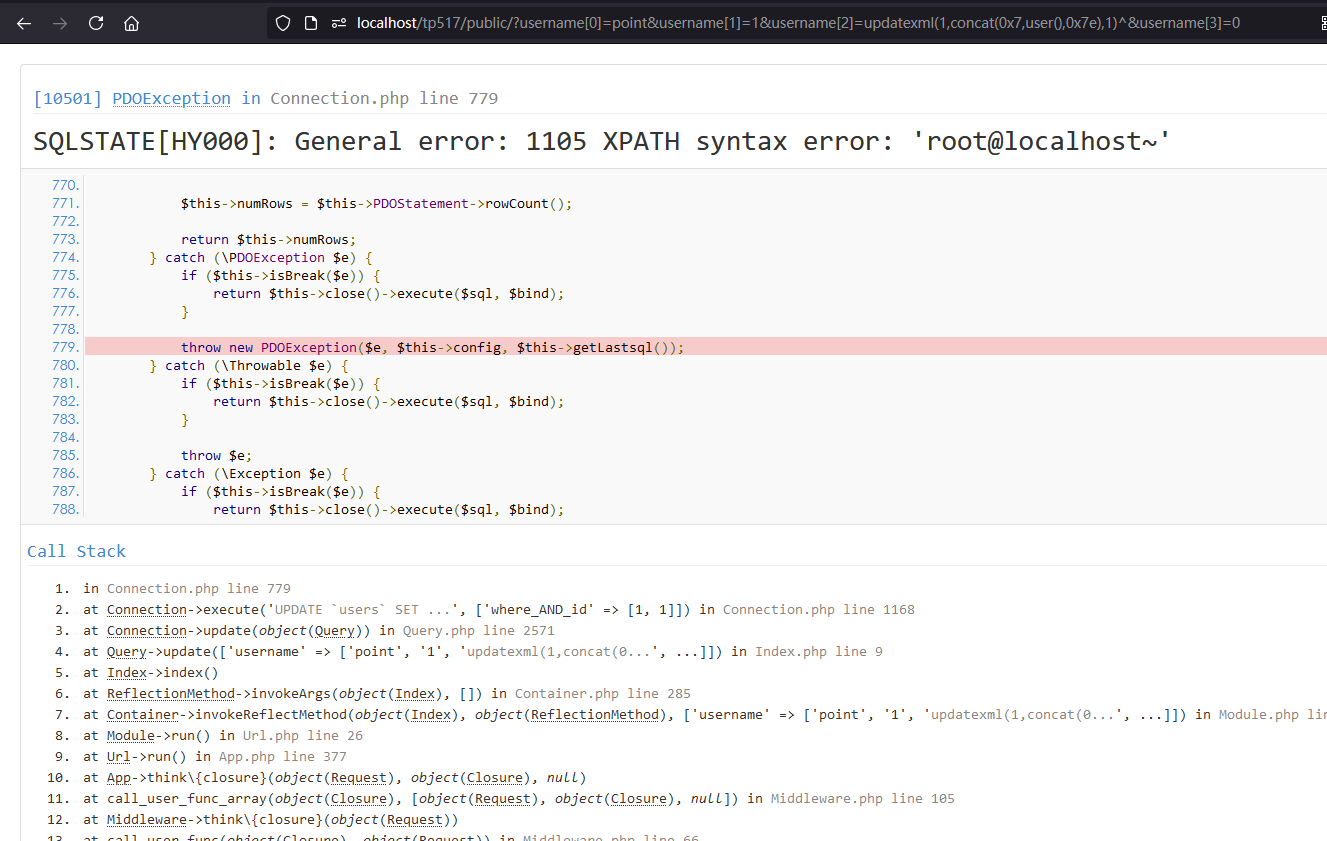The width and height of the screenshot is (1327, 841).
Task: Click source line 771 rowCount statement
Action: [377, 203]
